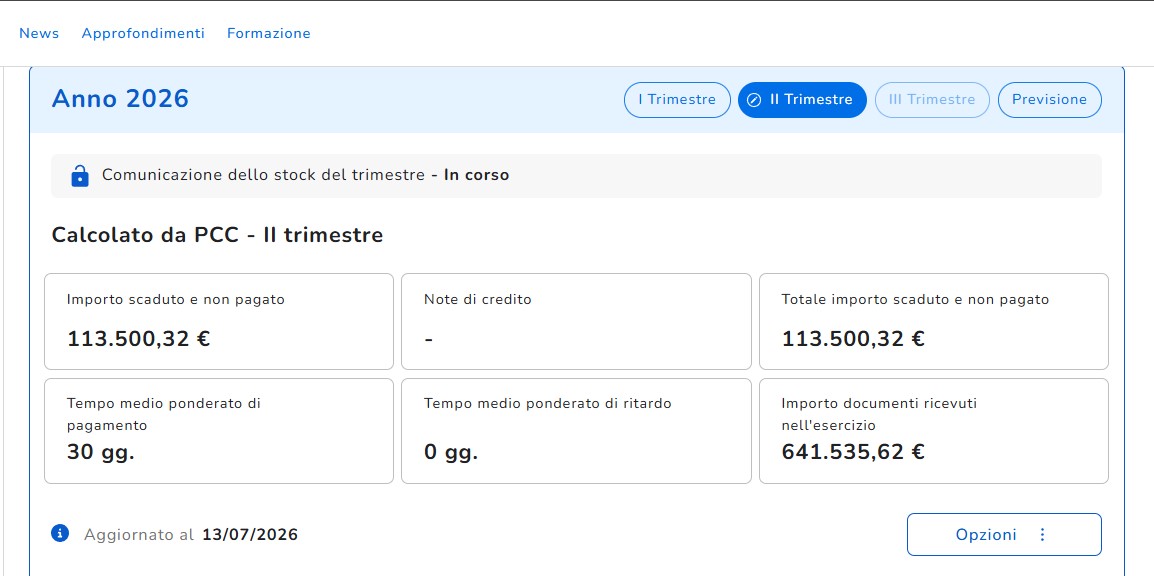Open the News link
The height and width of the screenshot is (576, 1154).
(x=39, y=33)
